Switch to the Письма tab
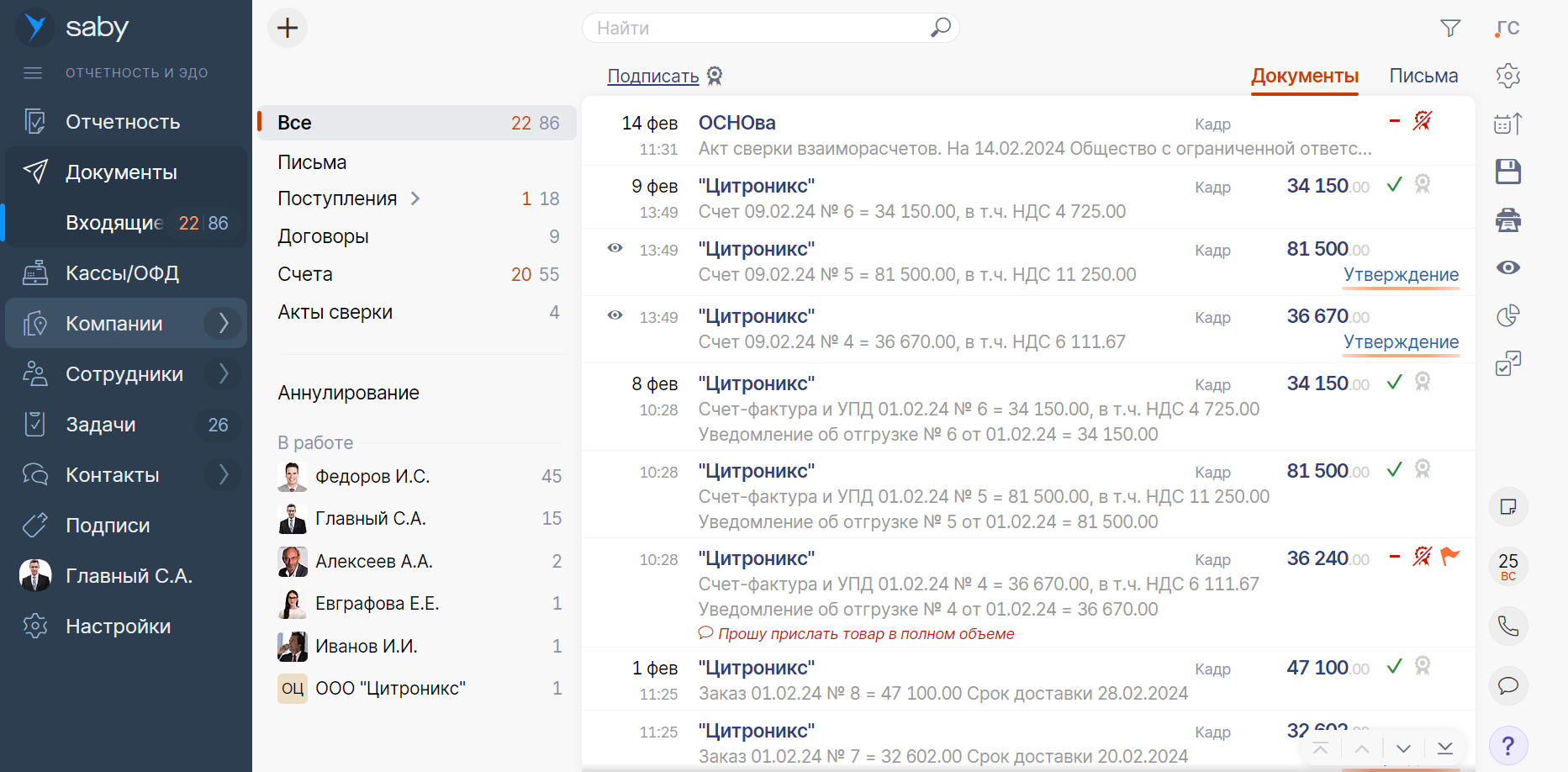1568x772 pixels. (x=1423, y=76)
